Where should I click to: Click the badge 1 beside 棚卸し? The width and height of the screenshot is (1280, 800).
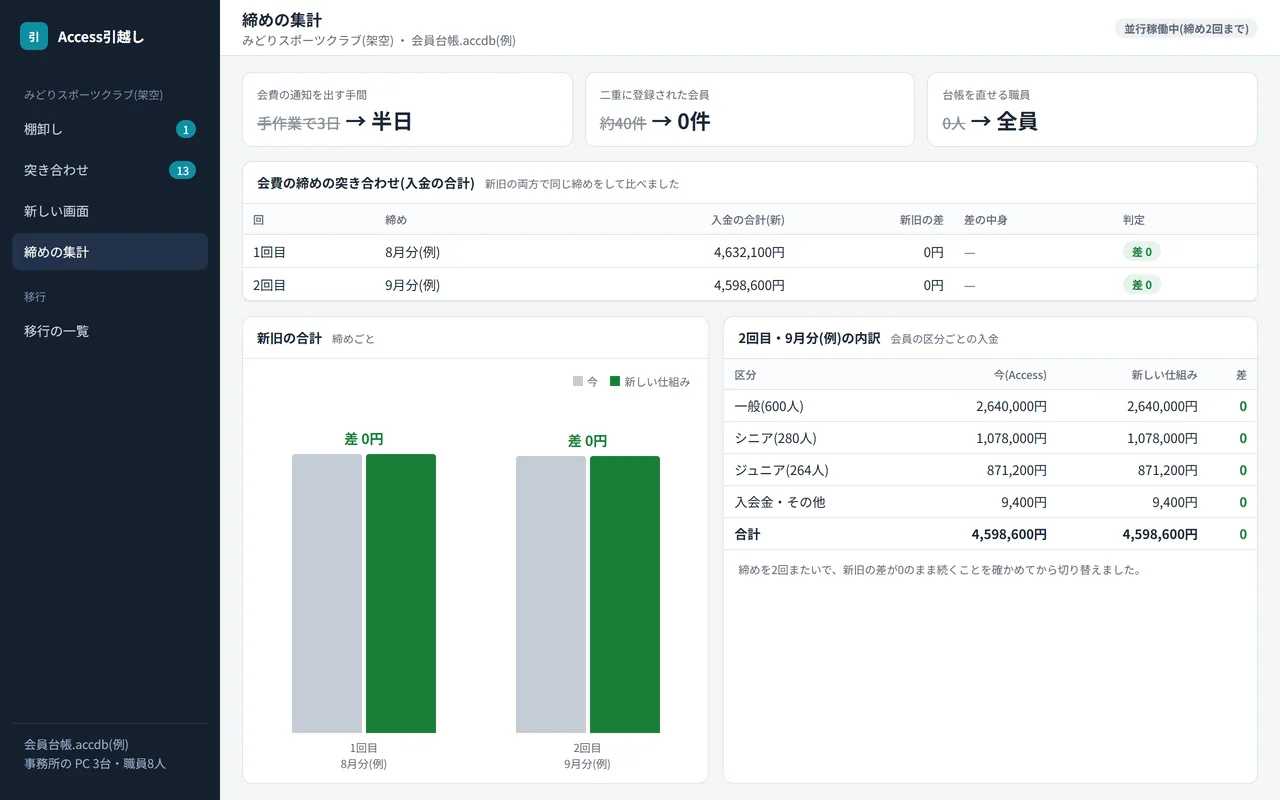point(186,129)
